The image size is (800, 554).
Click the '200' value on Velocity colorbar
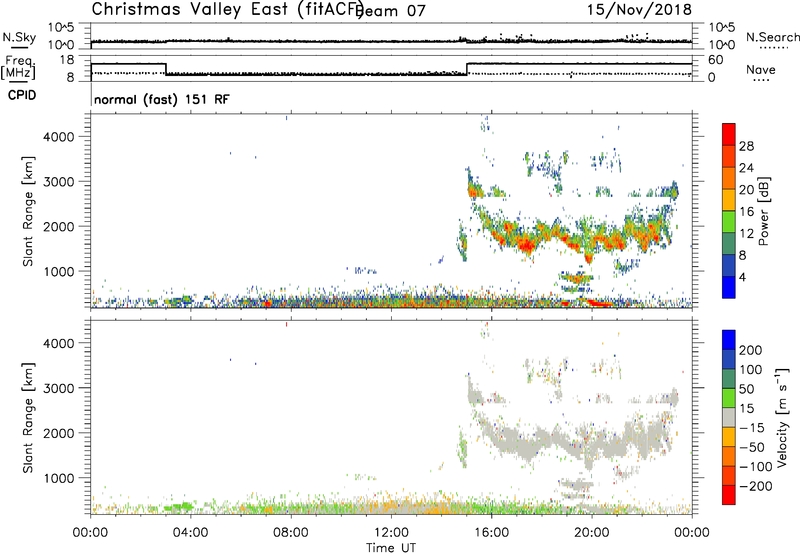tap(751, 350)
